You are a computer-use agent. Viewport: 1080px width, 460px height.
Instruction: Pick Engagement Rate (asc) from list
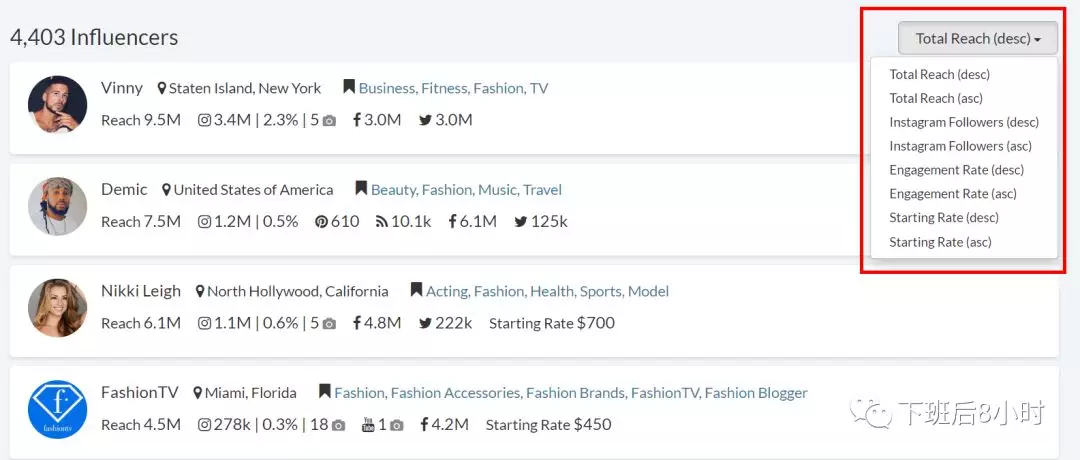click(953, 194)
